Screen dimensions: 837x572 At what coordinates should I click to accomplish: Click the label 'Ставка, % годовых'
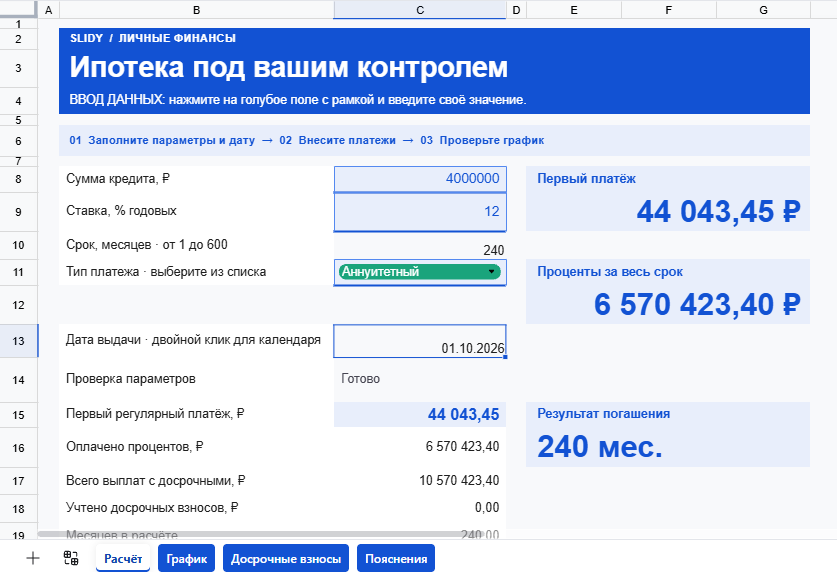[121, 211]
